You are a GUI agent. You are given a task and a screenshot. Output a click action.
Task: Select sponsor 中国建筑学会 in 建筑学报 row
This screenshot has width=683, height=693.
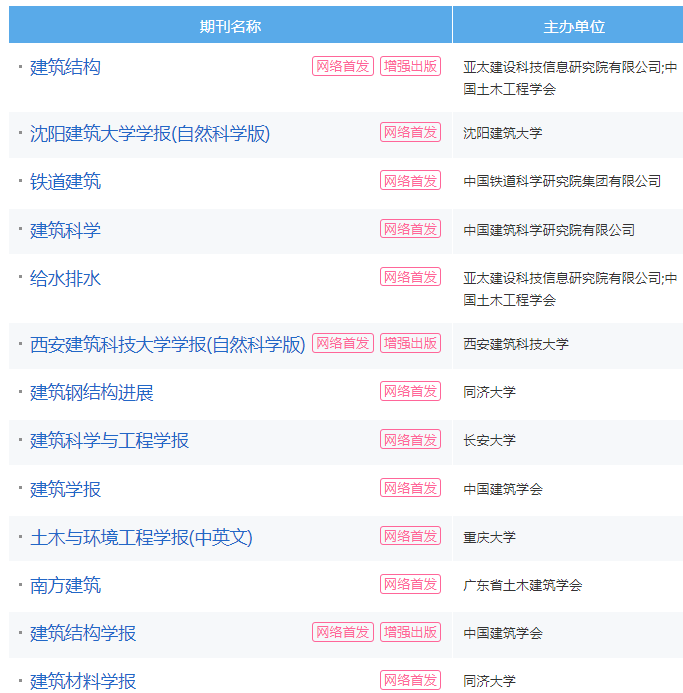503,489
